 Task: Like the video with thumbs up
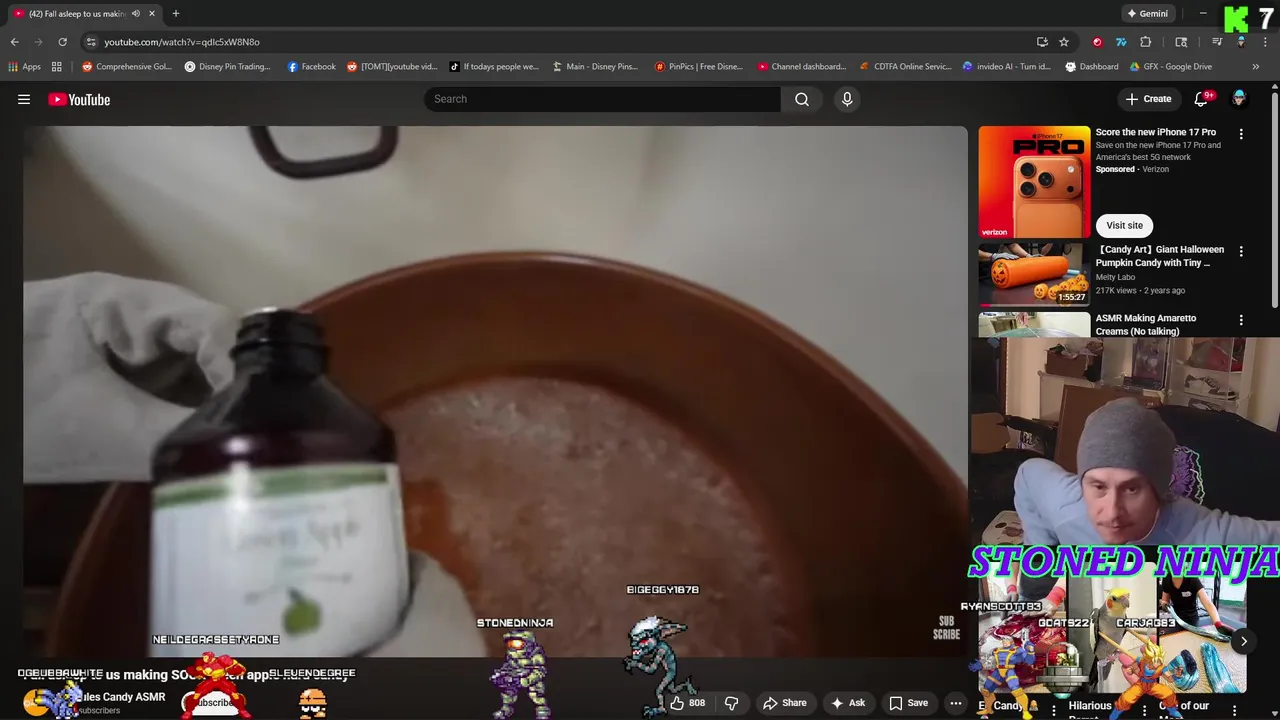pos(687,703)
